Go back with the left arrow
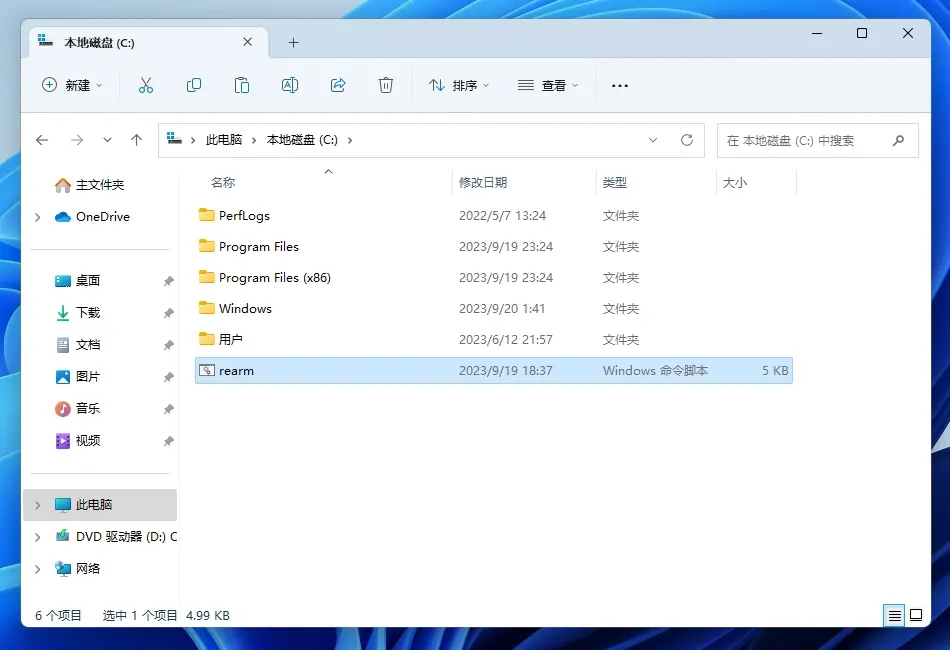This screenshot has width=950, height=650. (42, 141)
